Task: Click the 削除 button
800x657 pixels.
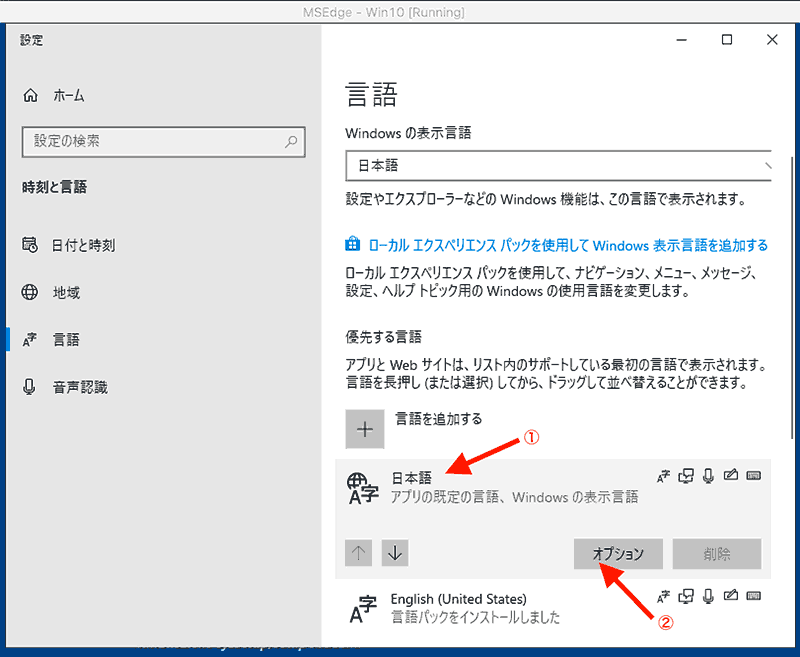Action: [719, 553]
